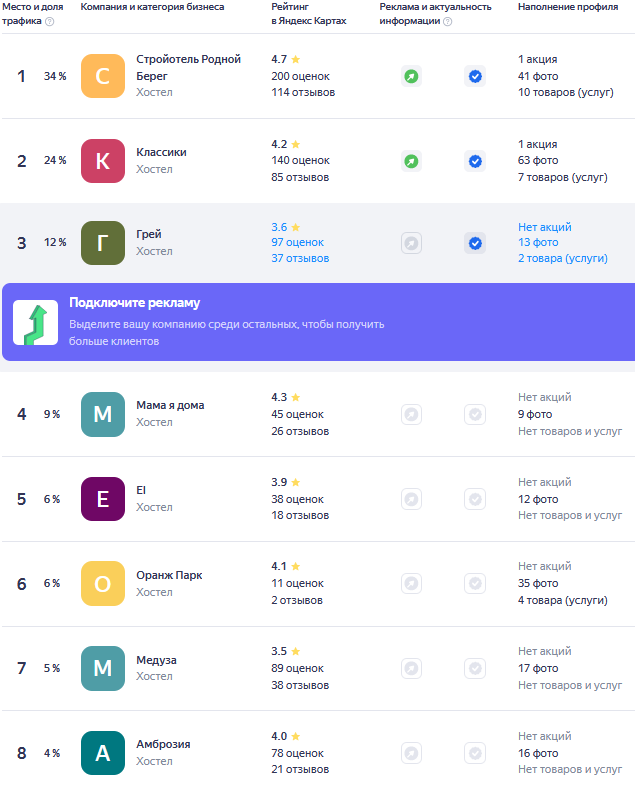Open '37 отзывов' link for Грей

pyautogui.click(x=300, y=259)
